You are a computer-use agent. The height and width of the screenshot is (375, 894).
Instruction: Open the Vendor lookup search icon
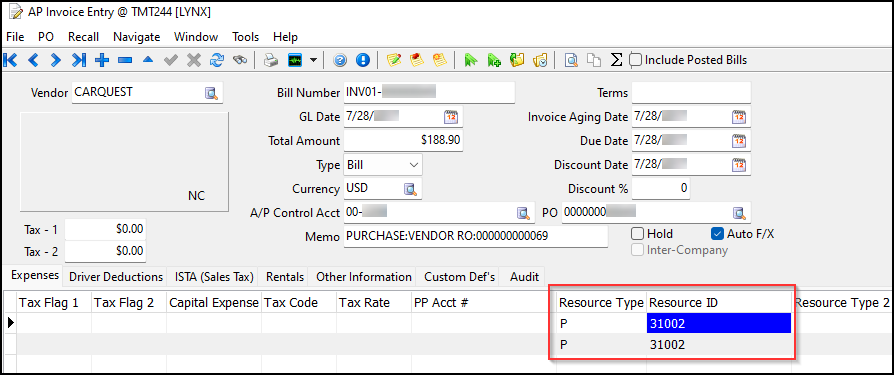(212, 93)
